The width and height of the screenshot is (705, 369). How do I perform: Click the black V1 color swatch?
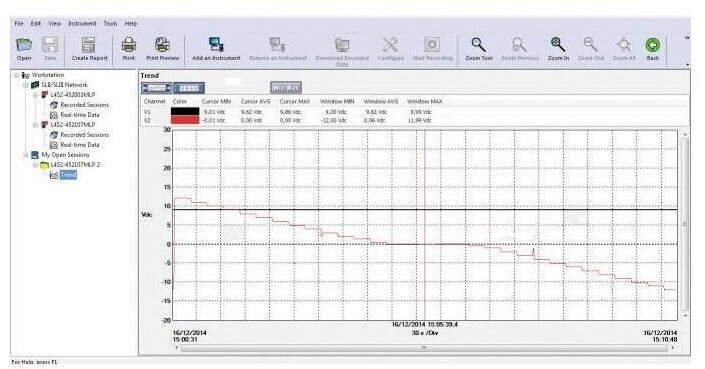coord(185,111)
